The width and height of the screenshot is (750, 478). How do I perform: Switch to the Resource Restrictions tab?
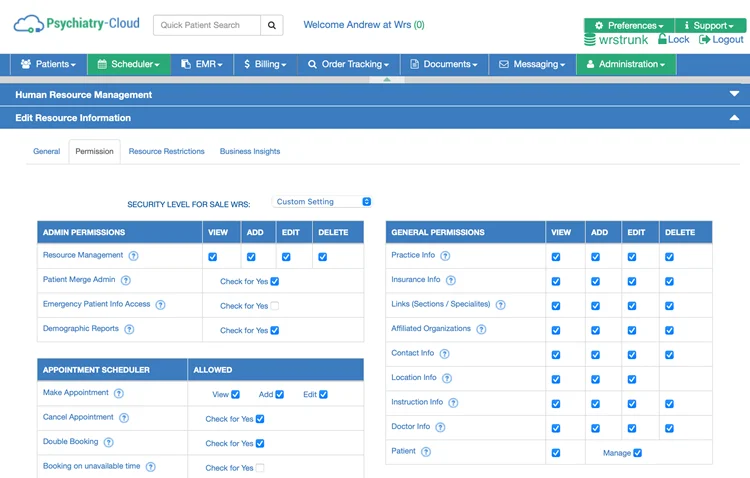[166, 151]
